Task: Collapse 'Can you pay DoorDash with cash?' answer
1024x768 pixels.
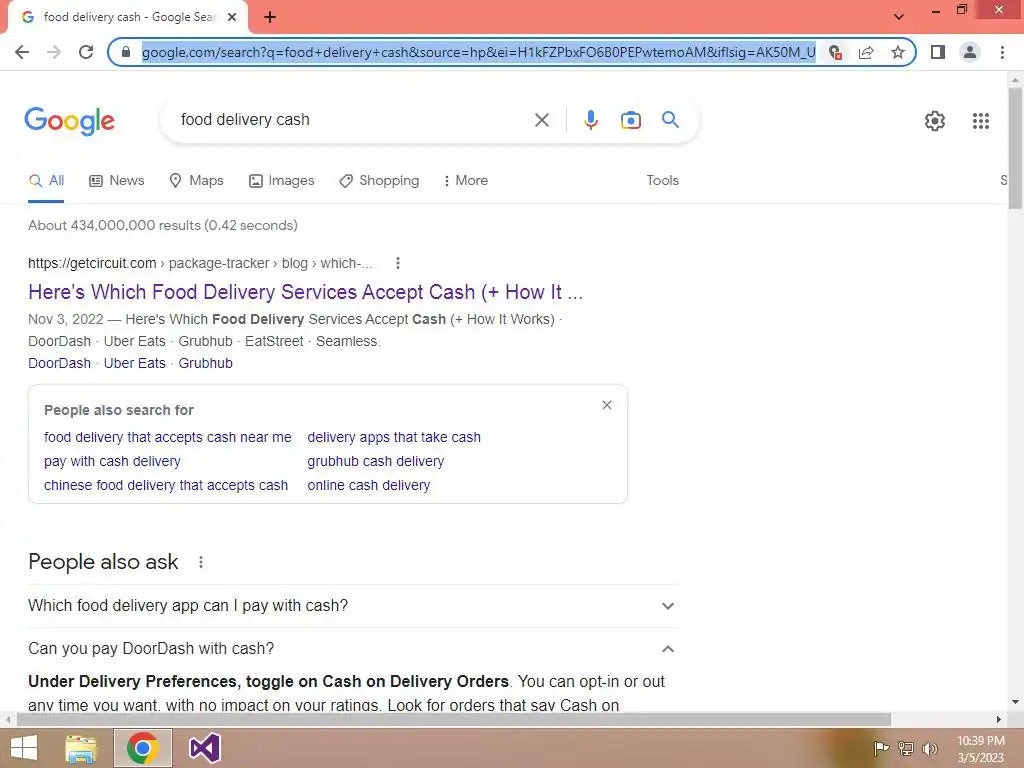Action: (353, 649)
